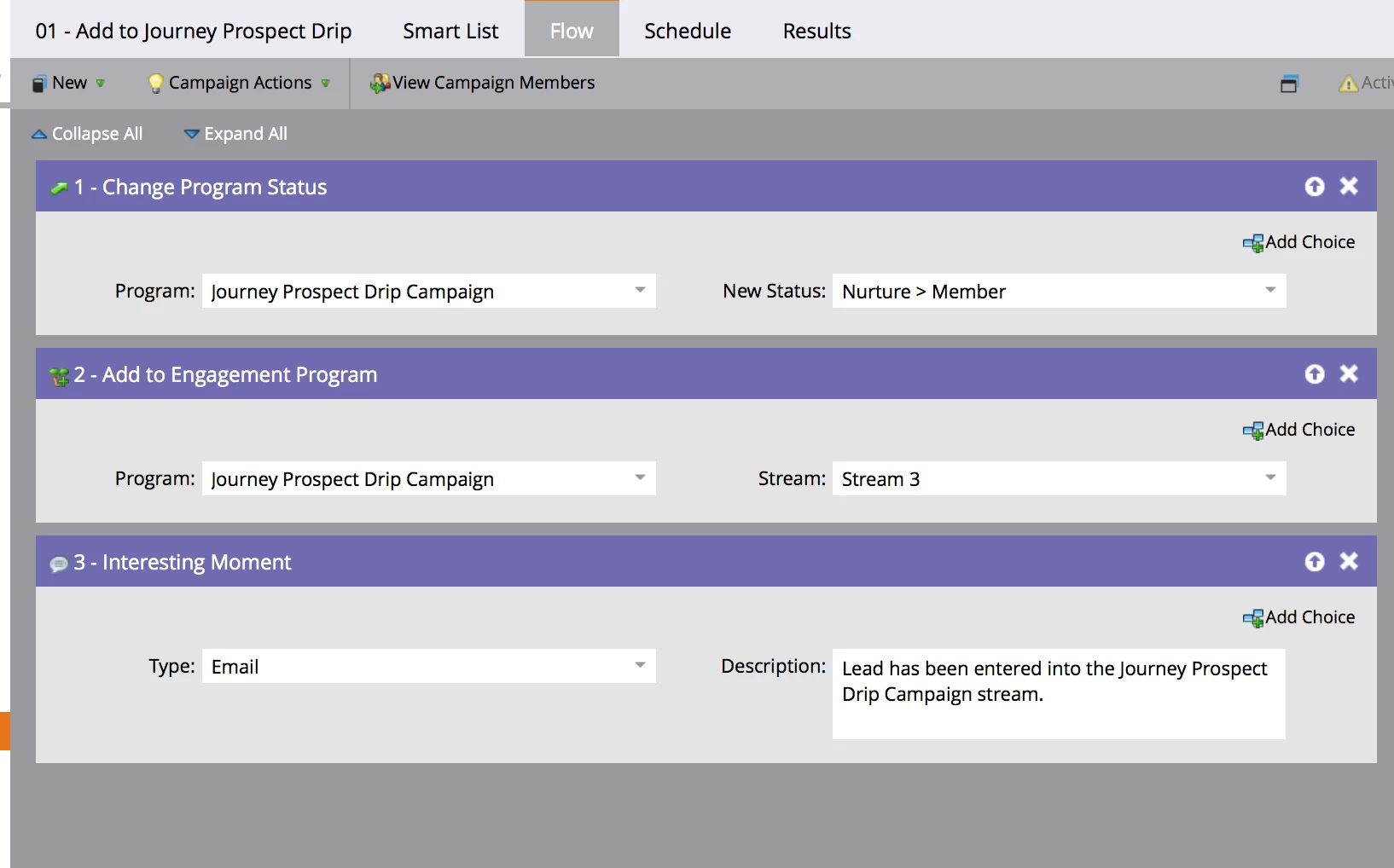Click into the Interesting Moment Description field
The height and width of the screenshot is (868, 1394).
(x=1059, y=694)
